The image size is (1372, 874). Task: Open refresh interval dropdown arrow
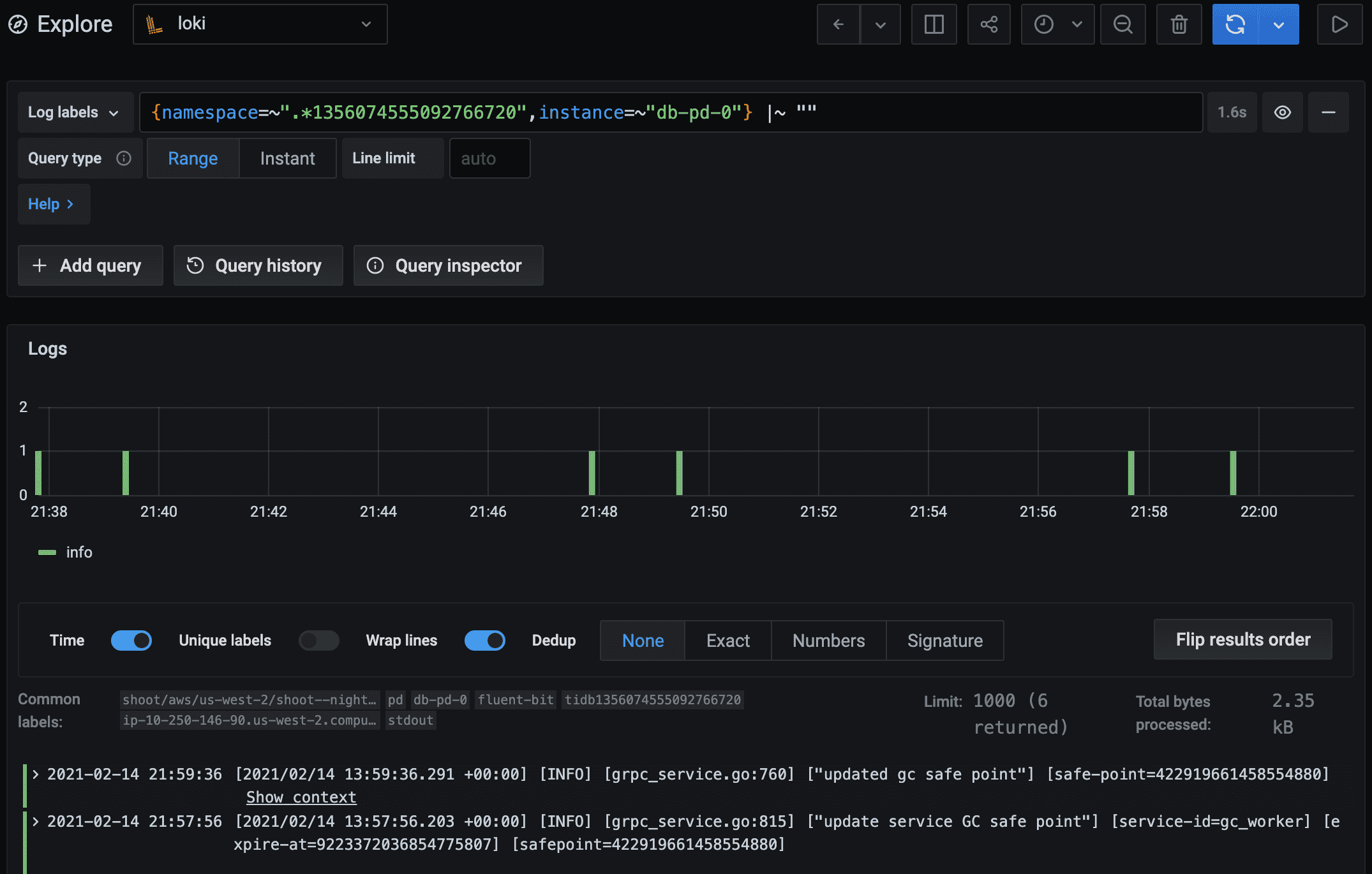pyautogui.click(x=1278, y=24)
